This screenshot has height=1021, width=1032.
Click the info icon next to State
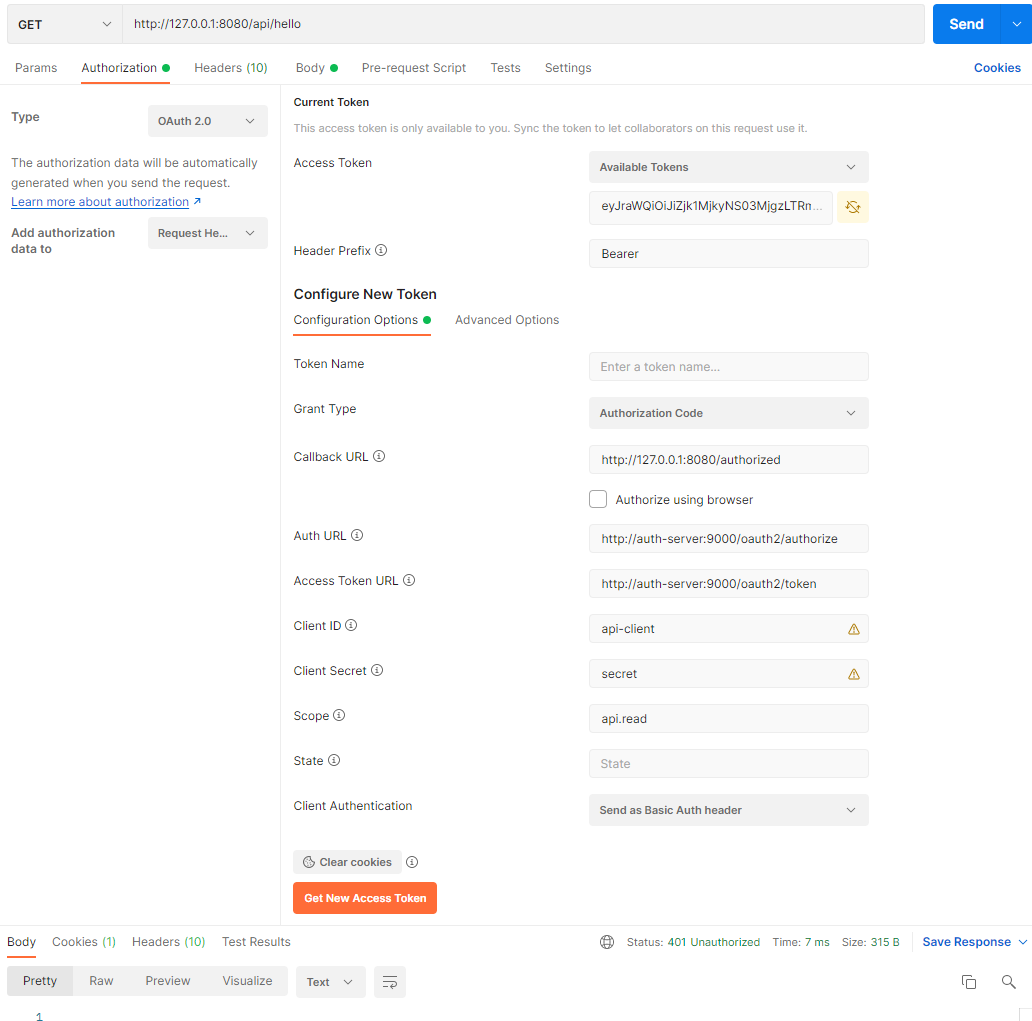pos(334,760)
